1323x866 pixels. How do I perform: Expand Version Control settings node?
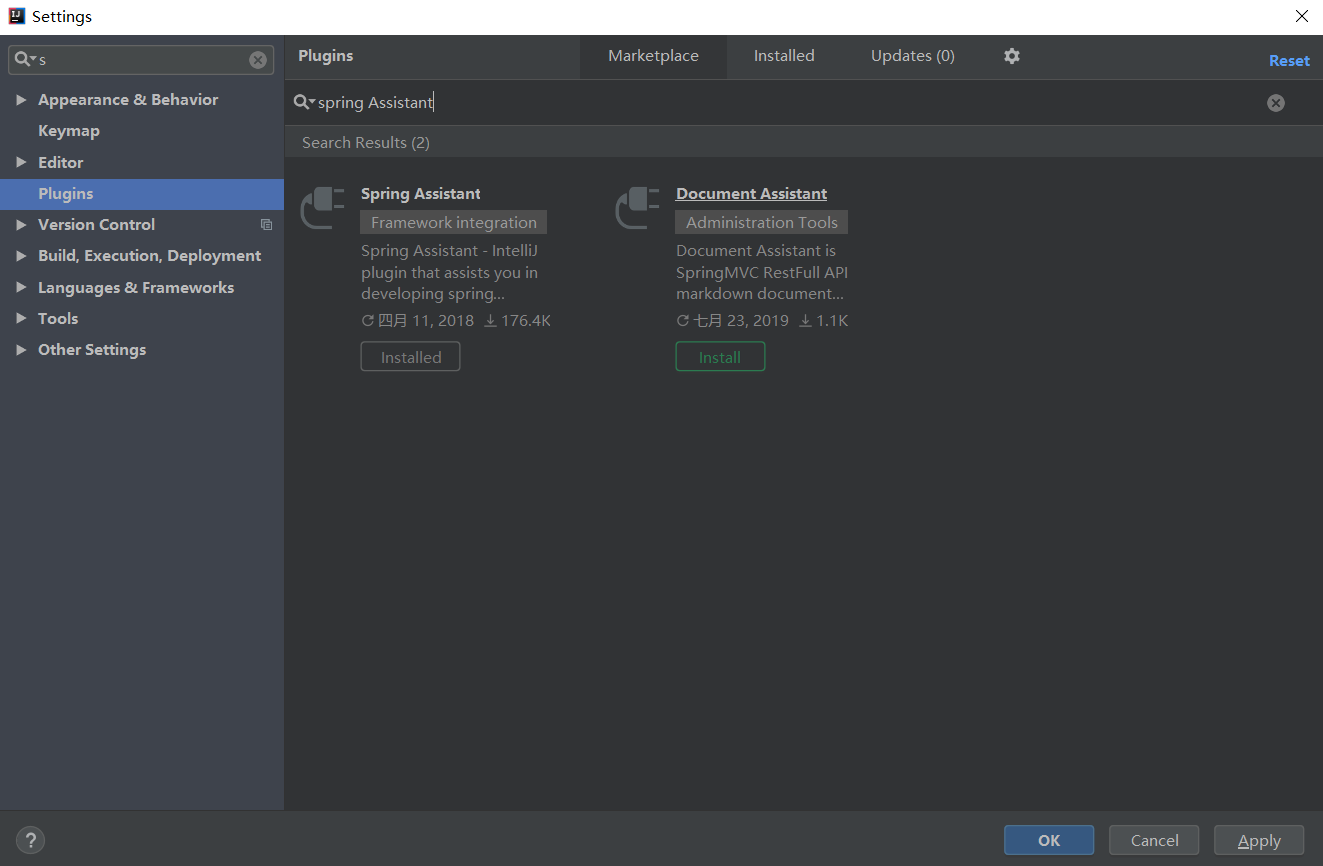click(21, 225)
